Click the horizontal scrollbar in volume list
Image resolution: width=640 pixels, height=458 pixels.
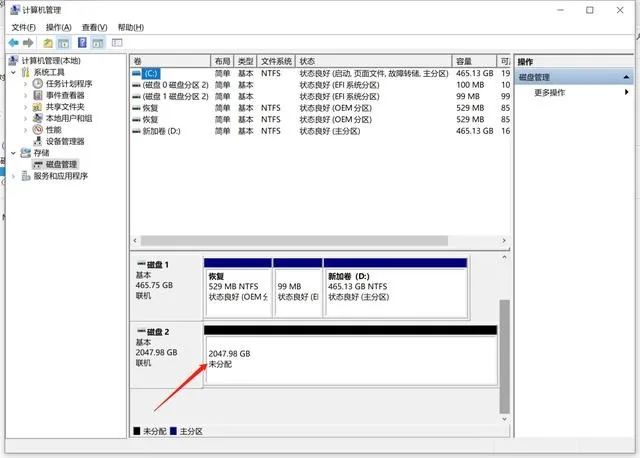pyautogui.click(x=294, y=241)
